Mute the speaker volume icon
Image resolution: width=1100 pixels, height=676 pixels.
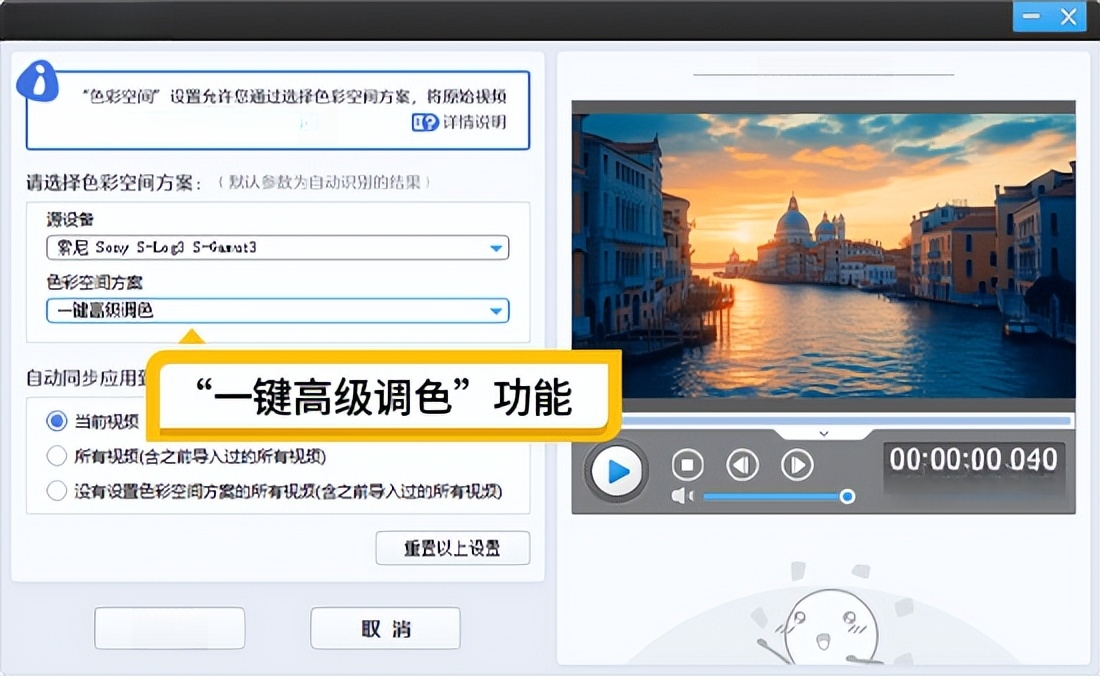pyautogui.click(x=682, y=496)
